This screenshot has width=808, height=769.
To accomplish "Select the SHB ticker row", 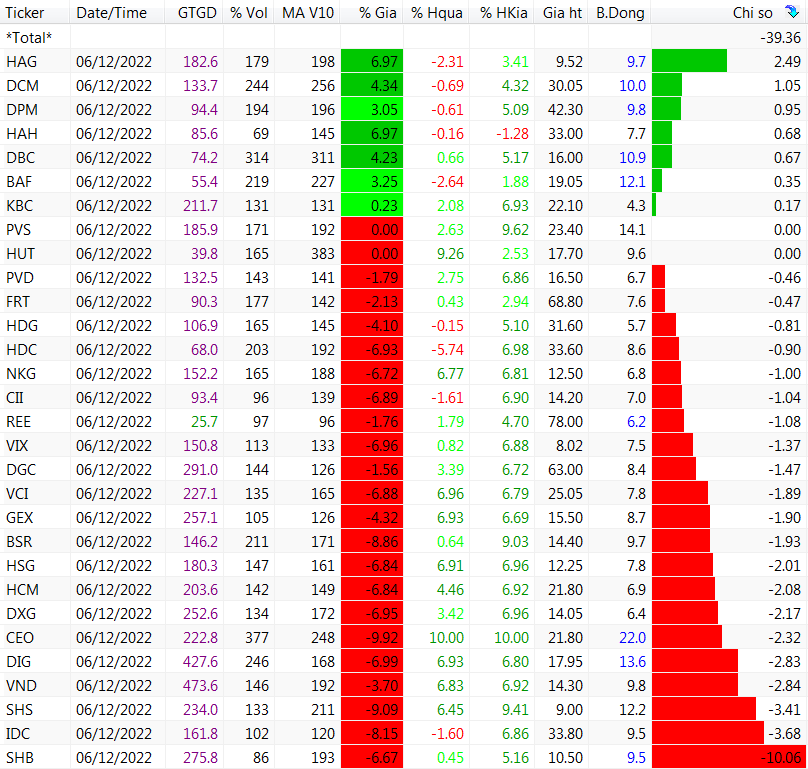I will pos(404,757).
